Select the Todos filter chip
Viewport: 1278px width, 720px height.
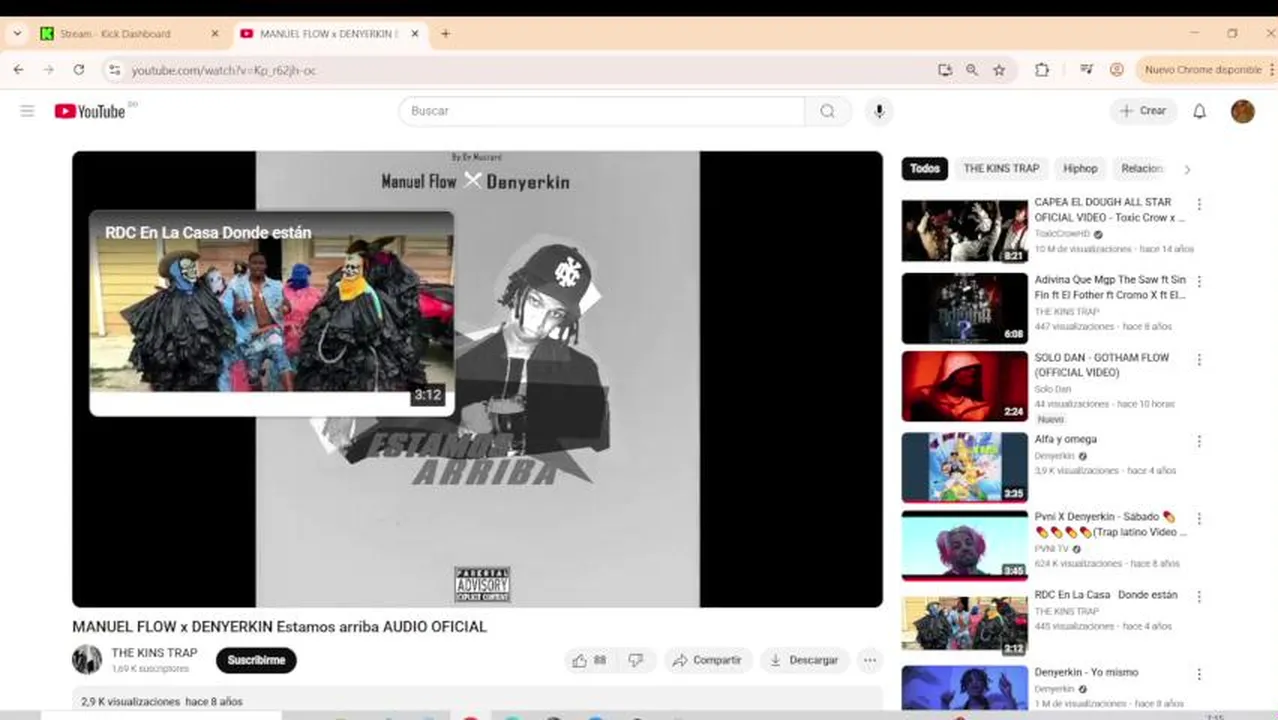point(925,169)
